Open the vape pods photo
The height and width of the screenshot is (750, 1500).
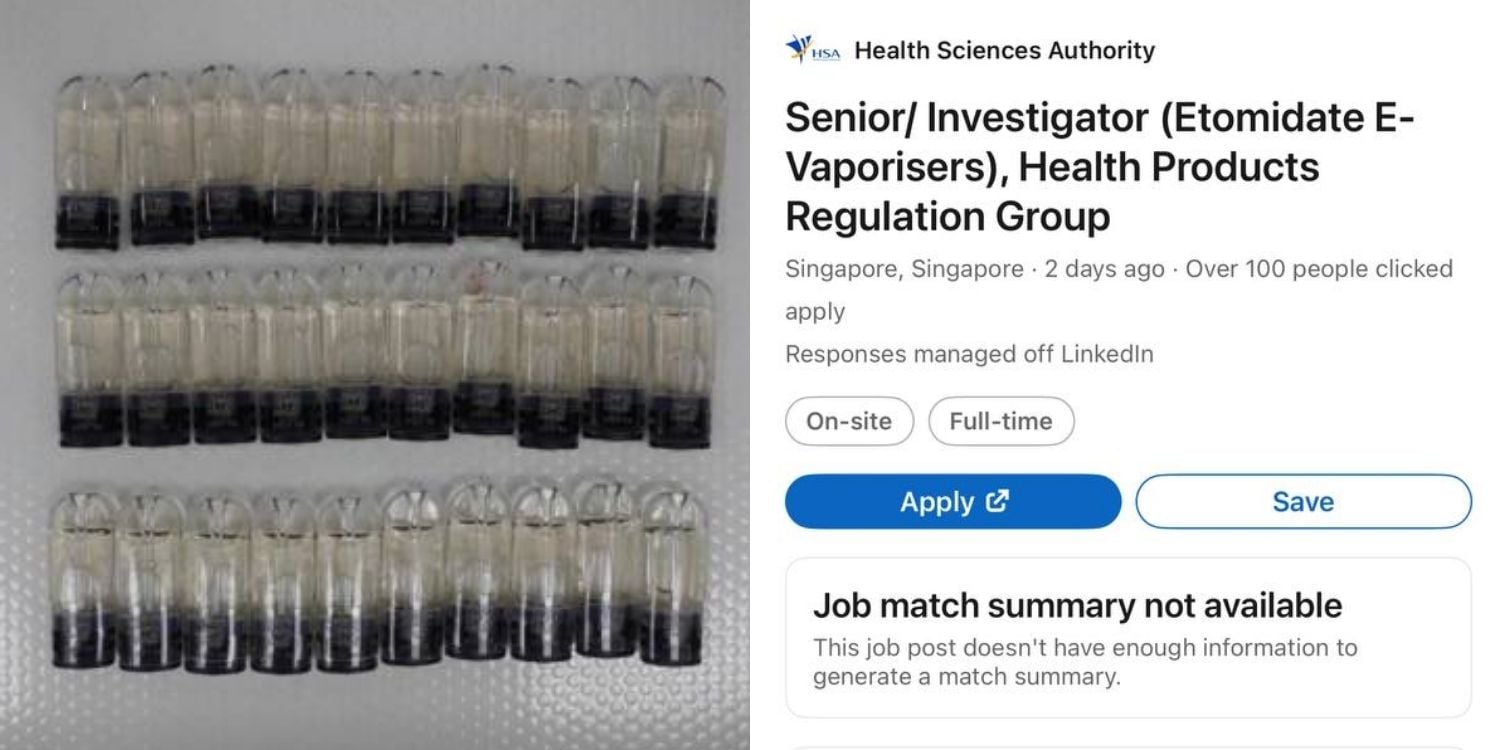(375, 375)
